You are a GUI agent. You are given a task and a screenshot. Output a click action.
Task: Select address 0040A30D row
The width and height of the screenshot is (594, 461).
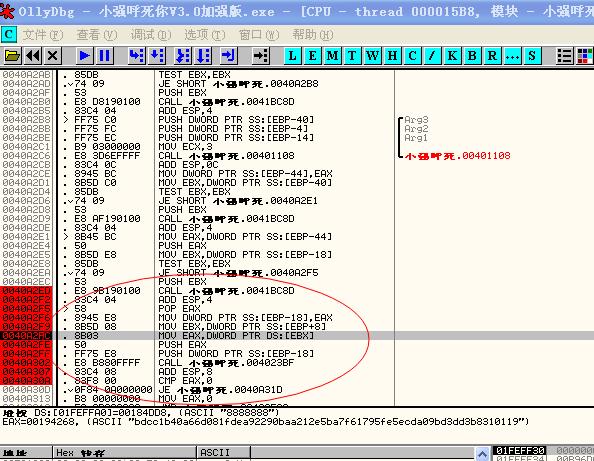(x=26, y=389)
